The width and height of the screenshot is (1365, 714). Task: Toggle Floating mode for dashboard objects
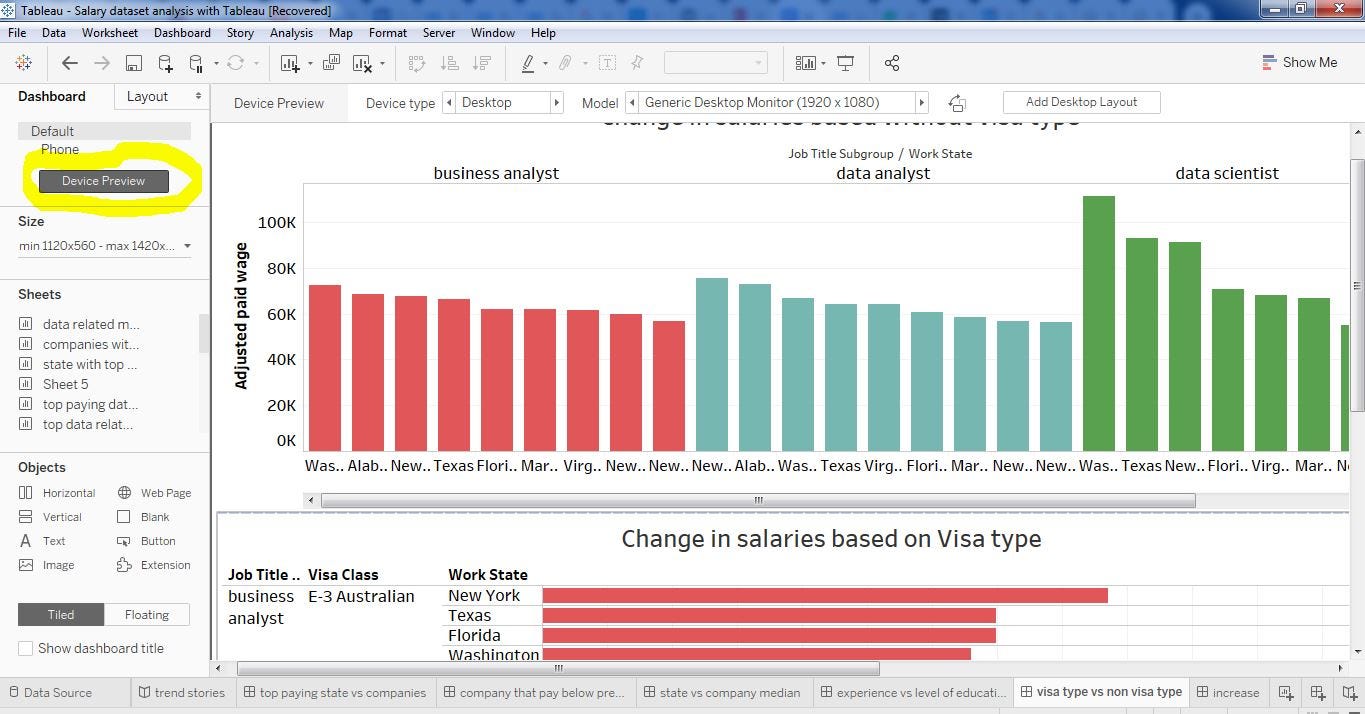click(x=146, y=614)
